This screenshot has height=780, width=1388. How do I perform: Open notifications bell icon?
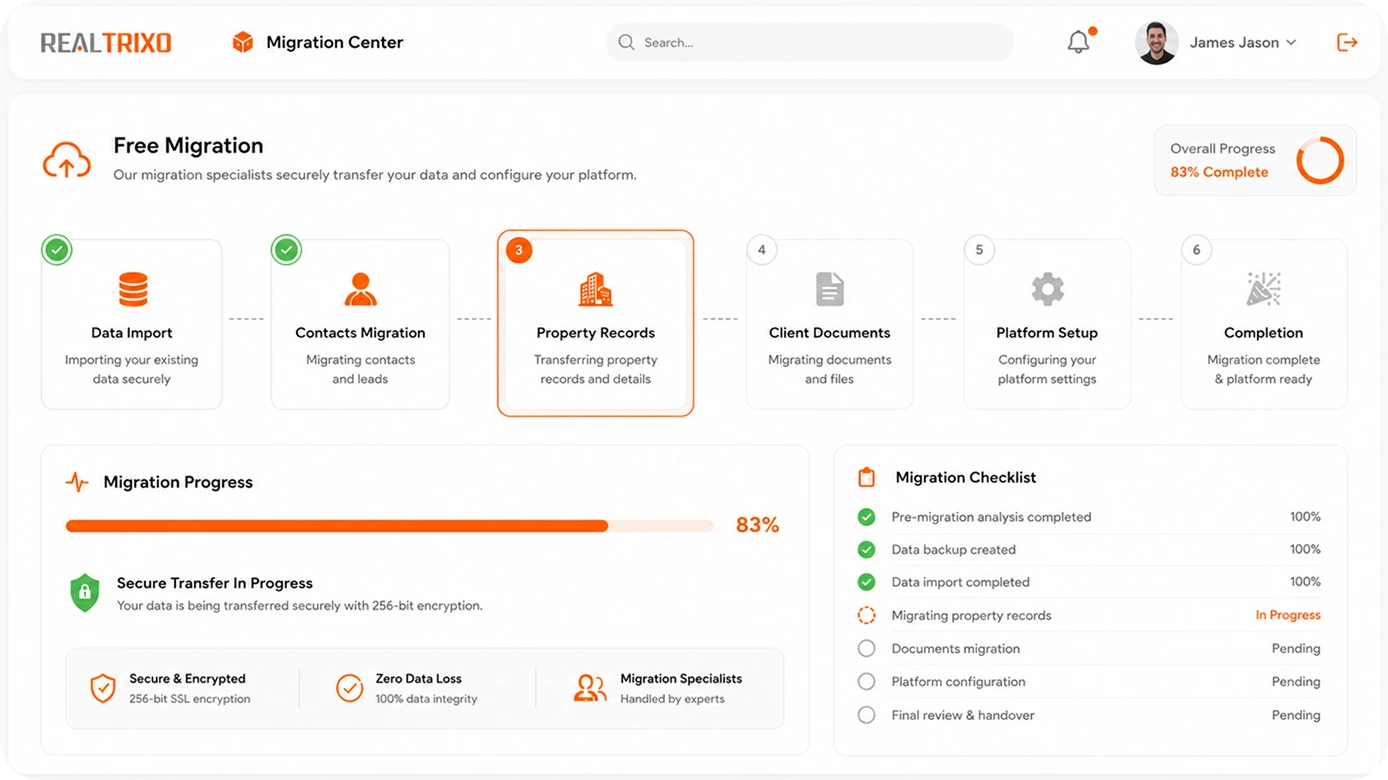pos(1078,42)
